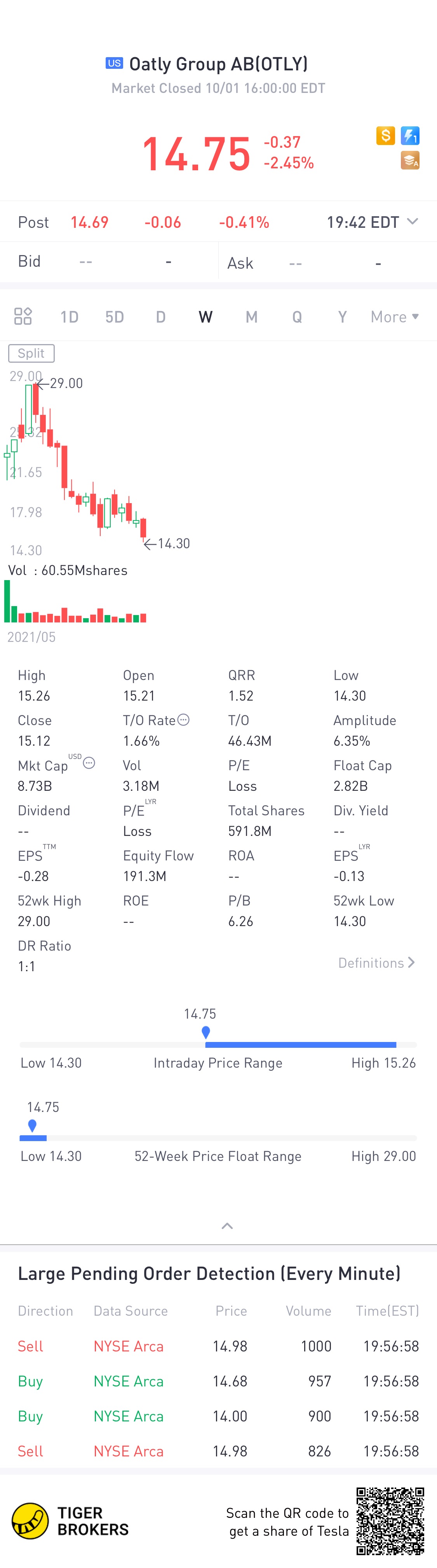
Task: Tap the T/O Rate info icon
Action: tap(183, 720)
